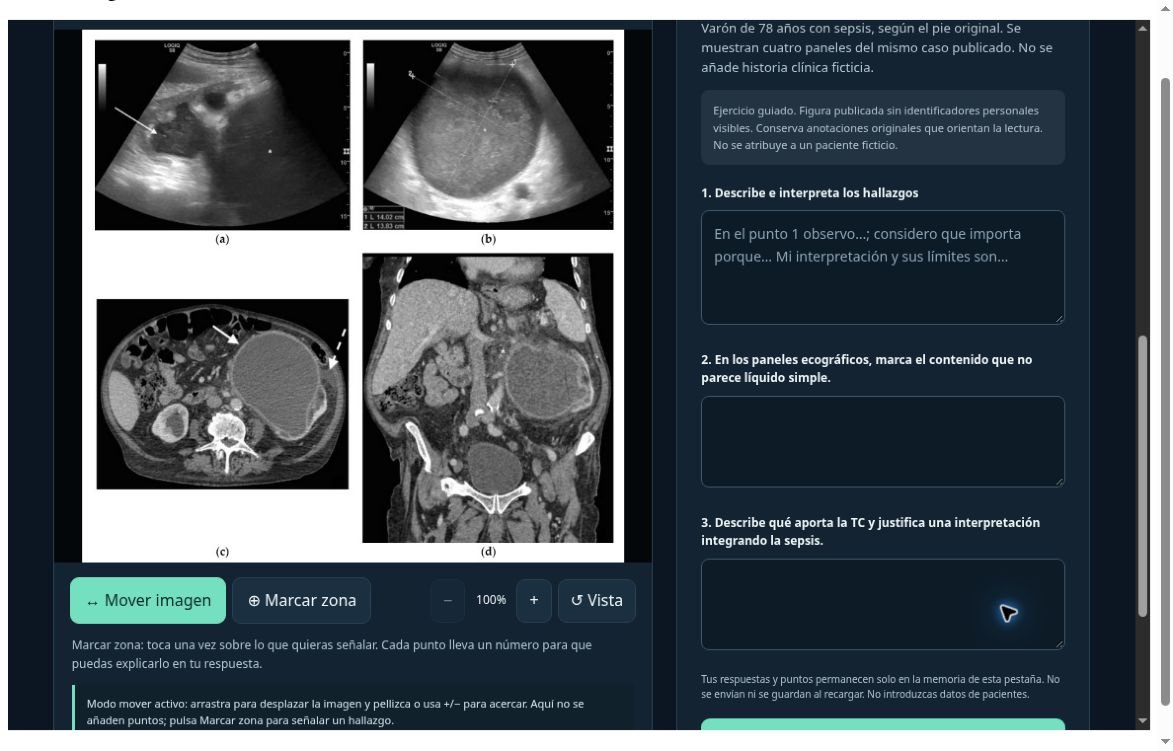Viewport: 1173px width, 751px height.
Task: Click the 100% zoom level indicator
Action: tap(491, 600)
